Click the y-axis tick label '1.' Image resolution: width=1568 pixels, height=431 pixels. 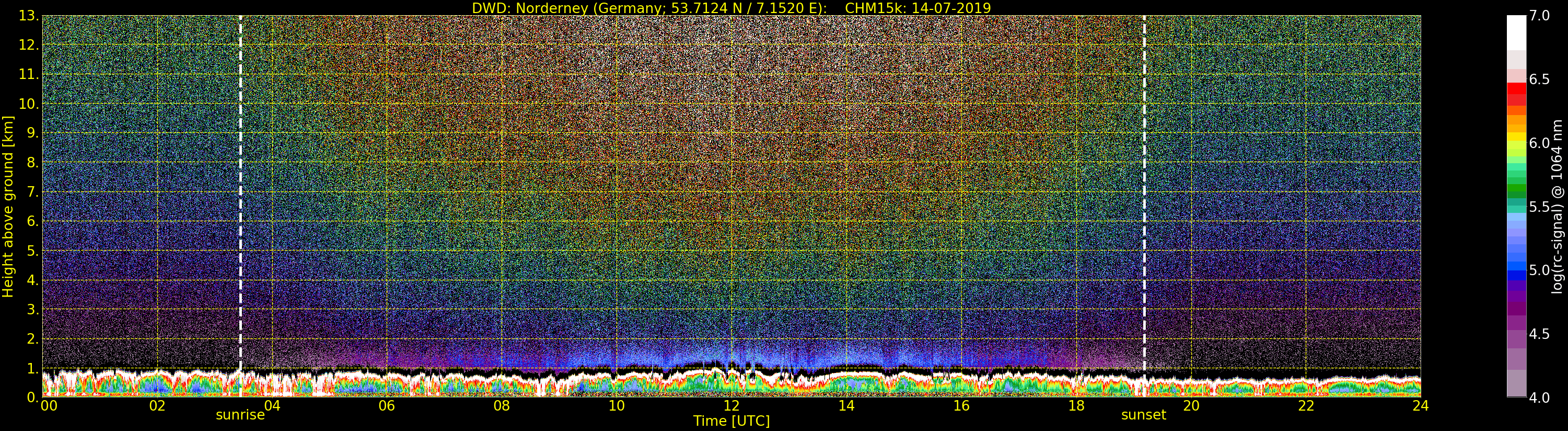pyautogui.click(x=33, y=368)
